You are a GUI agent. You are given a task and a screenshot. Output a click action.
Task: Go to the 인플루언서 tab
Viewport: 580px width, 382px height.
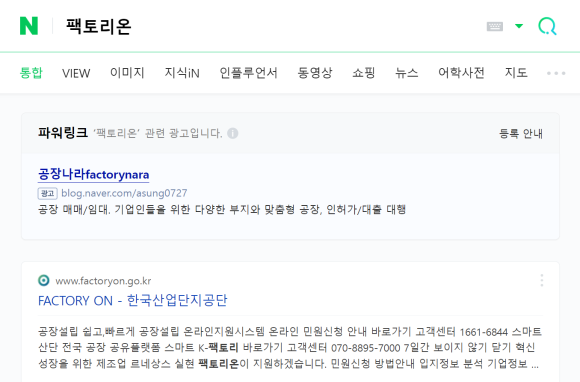click(248, 72)
